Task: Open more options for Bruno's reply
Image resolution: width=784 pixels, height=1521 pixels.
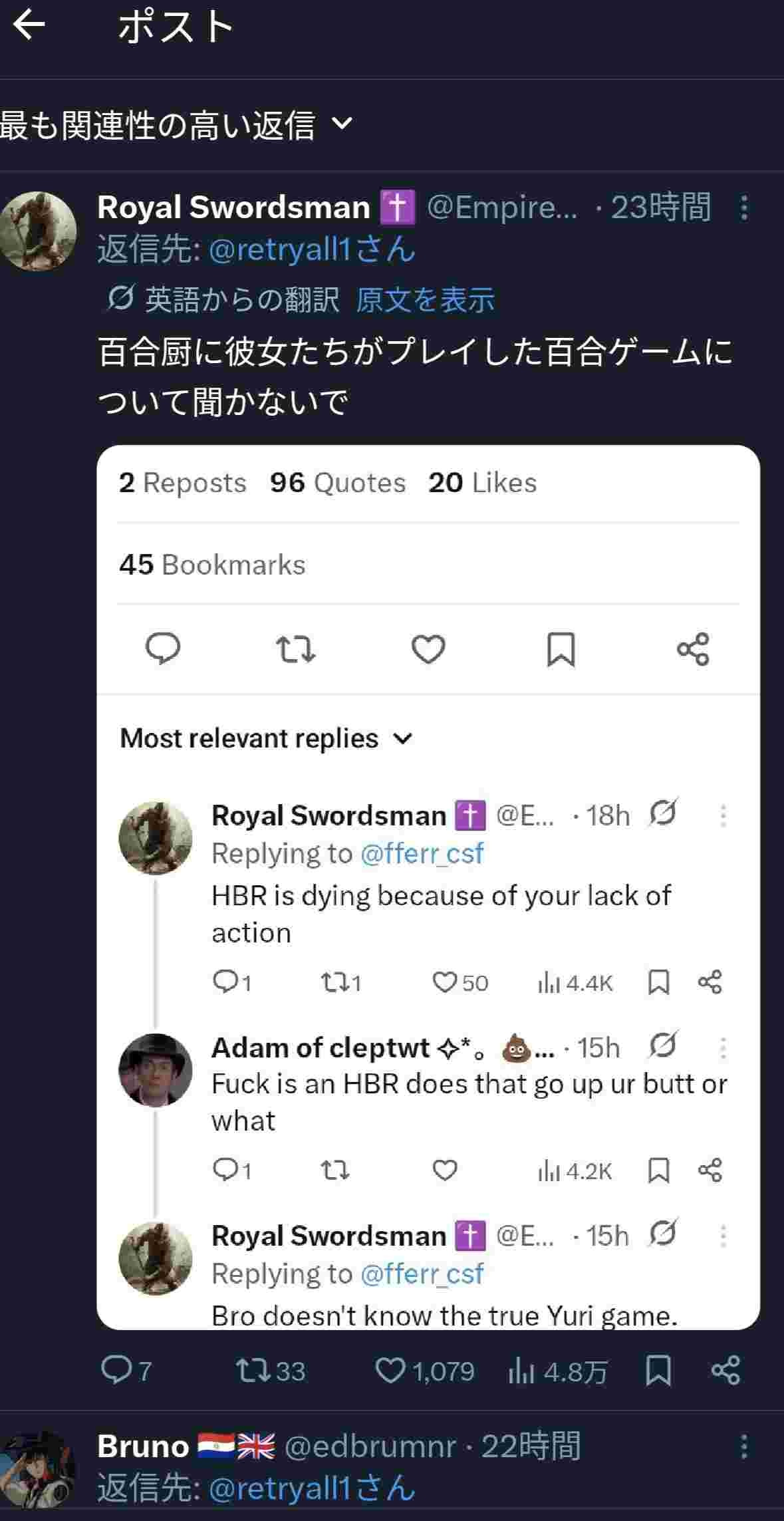Action: [x=744, y=1446]
